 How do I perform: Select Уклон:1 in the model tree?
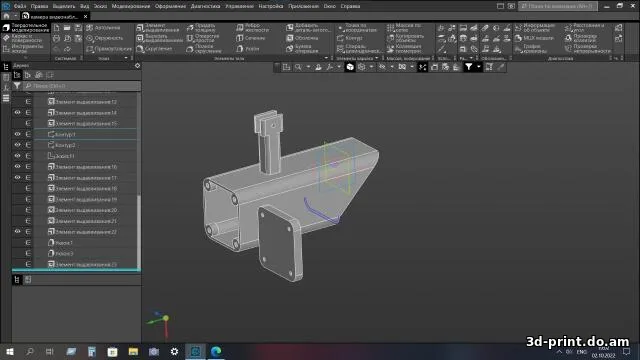click(x=60, y=242)
